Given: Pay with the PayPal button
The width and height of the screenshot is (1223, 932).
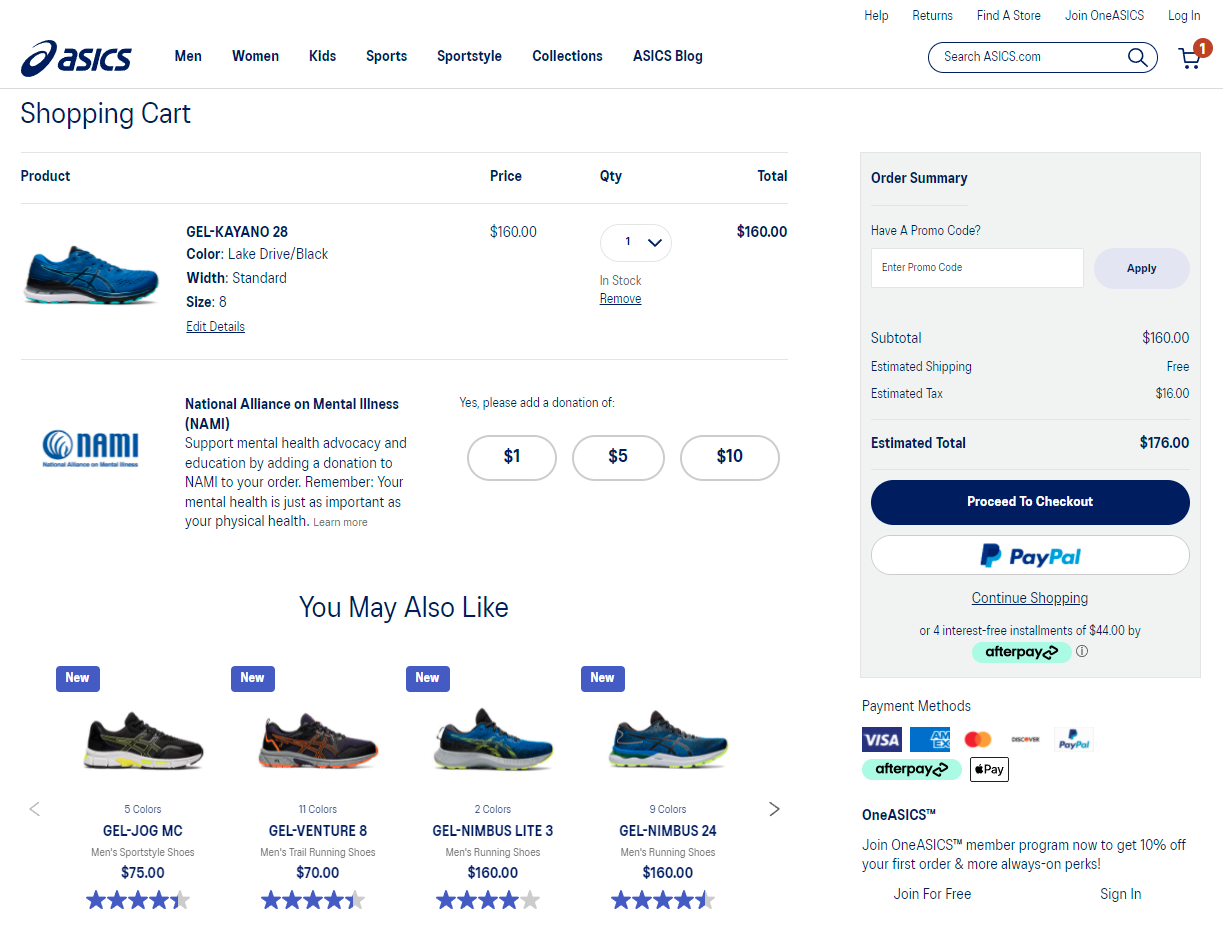Looking at the screenshot, I should click(1030, 556).
